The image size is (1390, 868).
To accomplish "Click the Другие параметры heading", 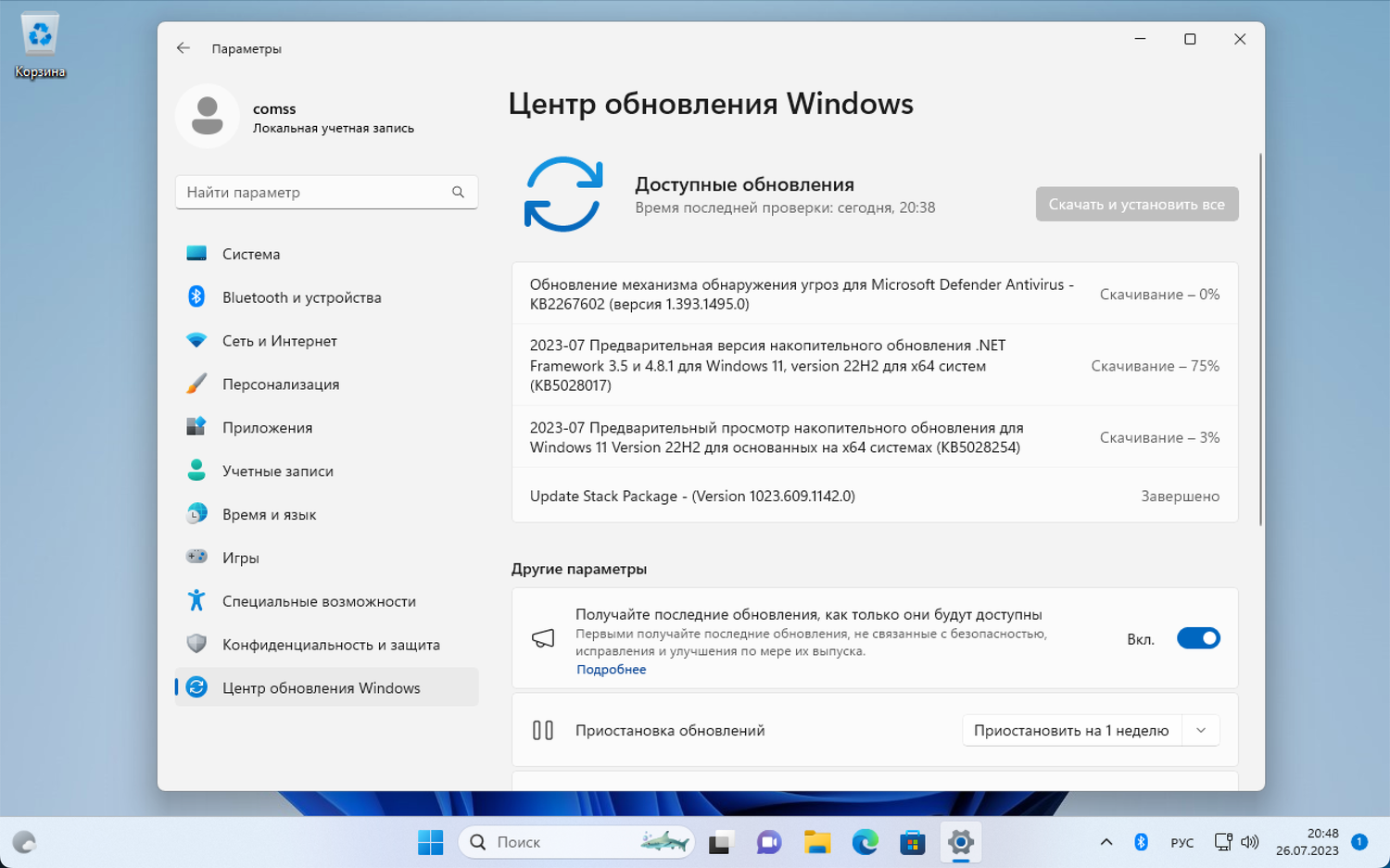I will tap(579, 569).
